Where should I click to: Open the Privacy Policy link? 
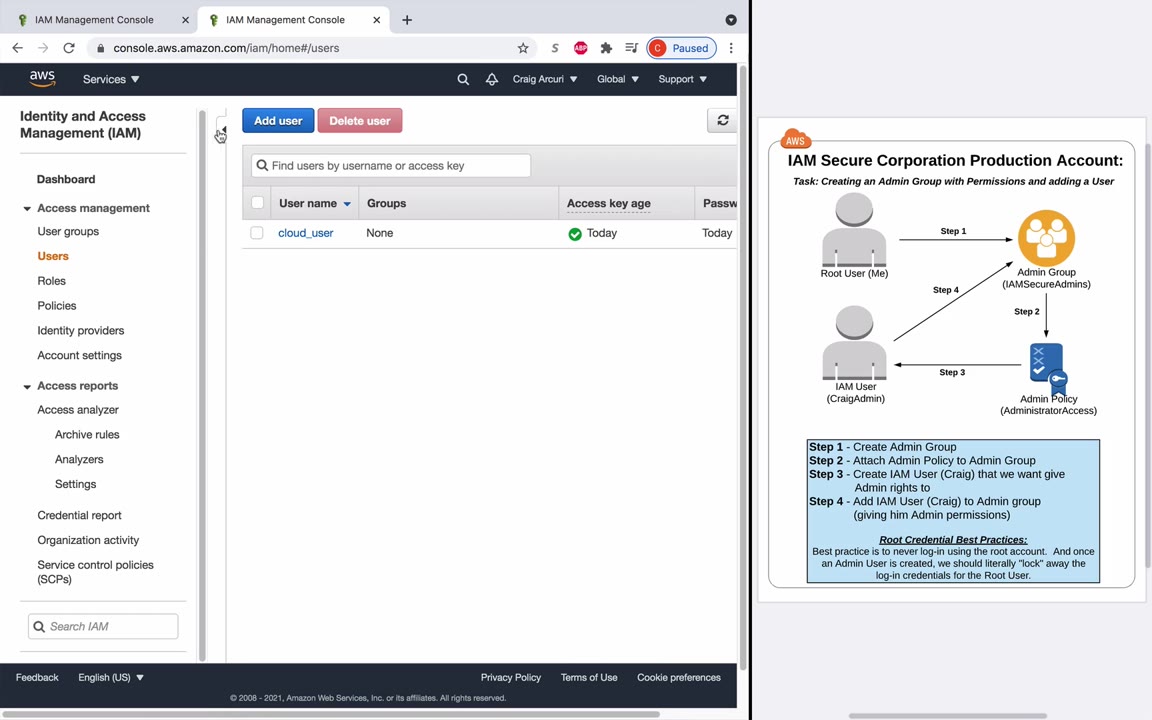511,677
